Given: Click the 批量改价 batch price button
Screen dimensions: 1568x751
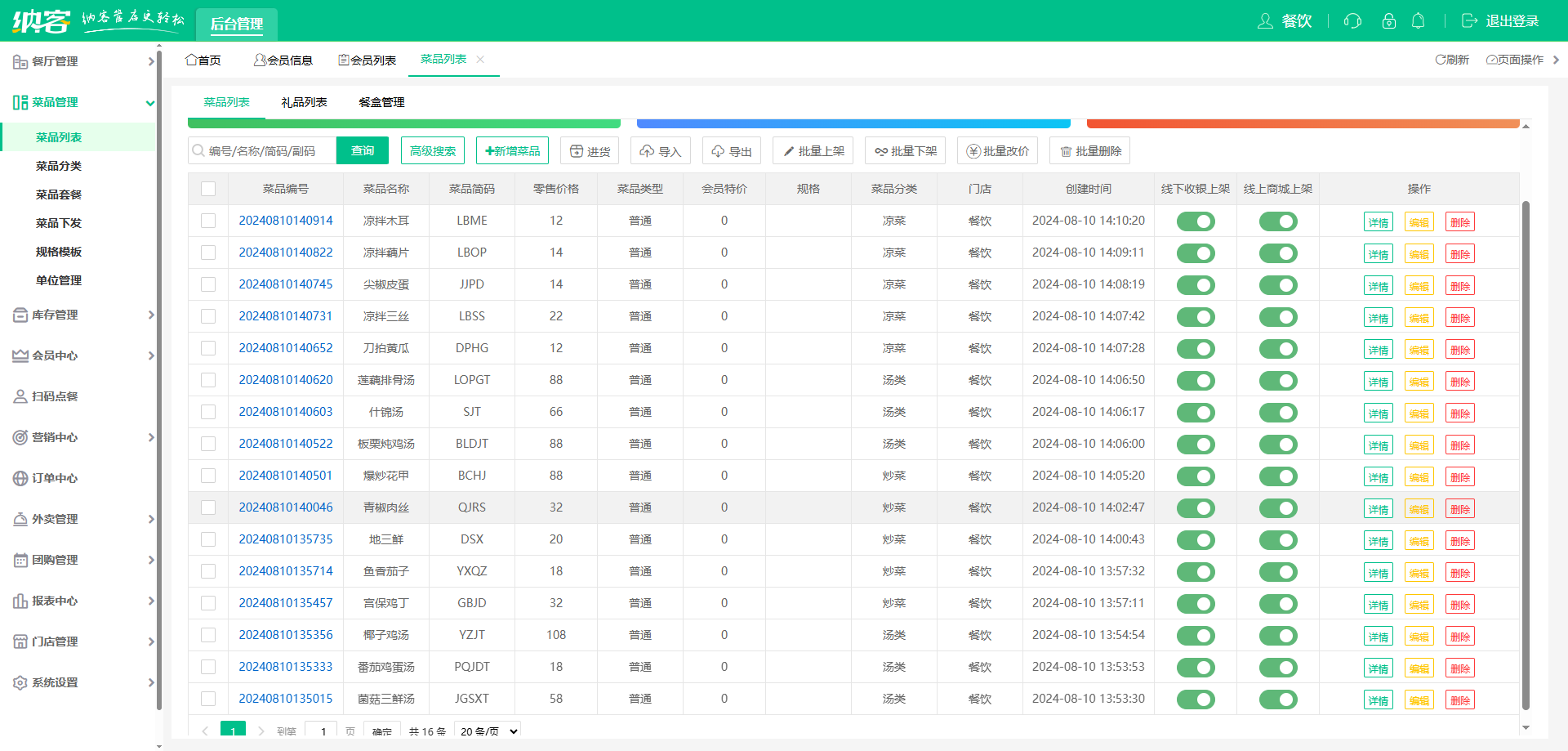Looking at the screenshot, I should coord(998,151).
